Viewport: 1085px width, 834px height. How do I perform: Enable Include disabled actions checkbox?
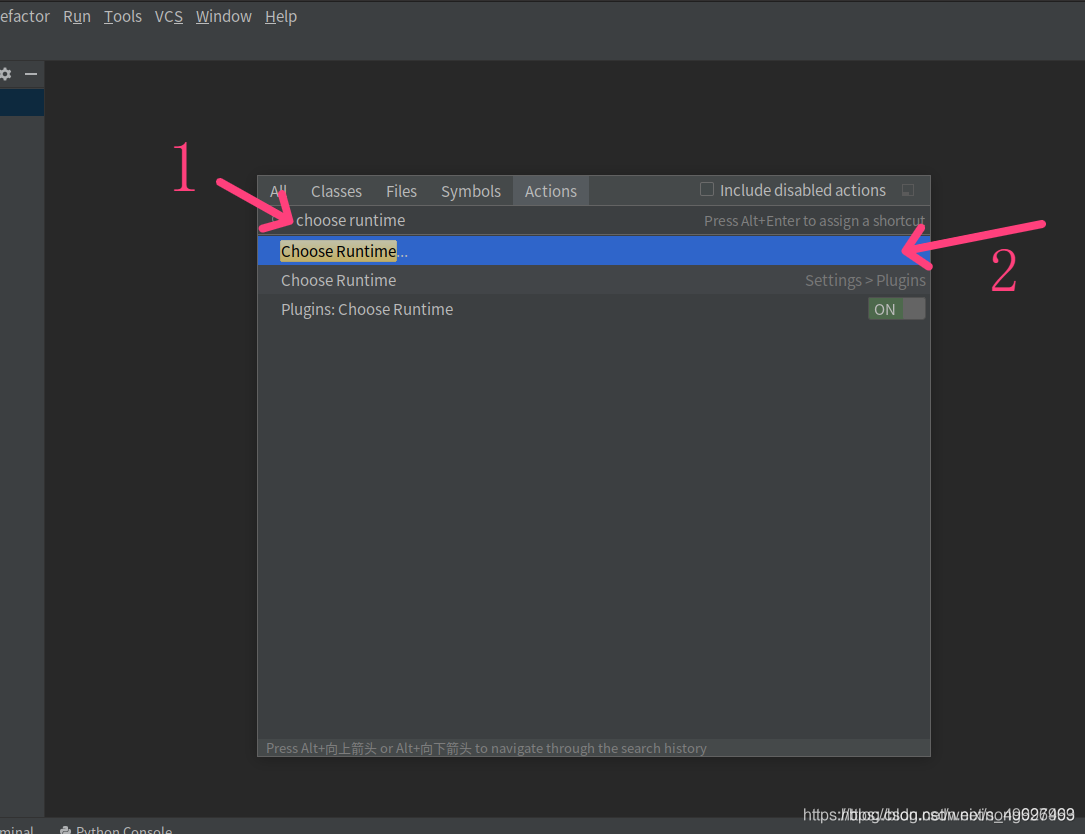coord(706,189)
